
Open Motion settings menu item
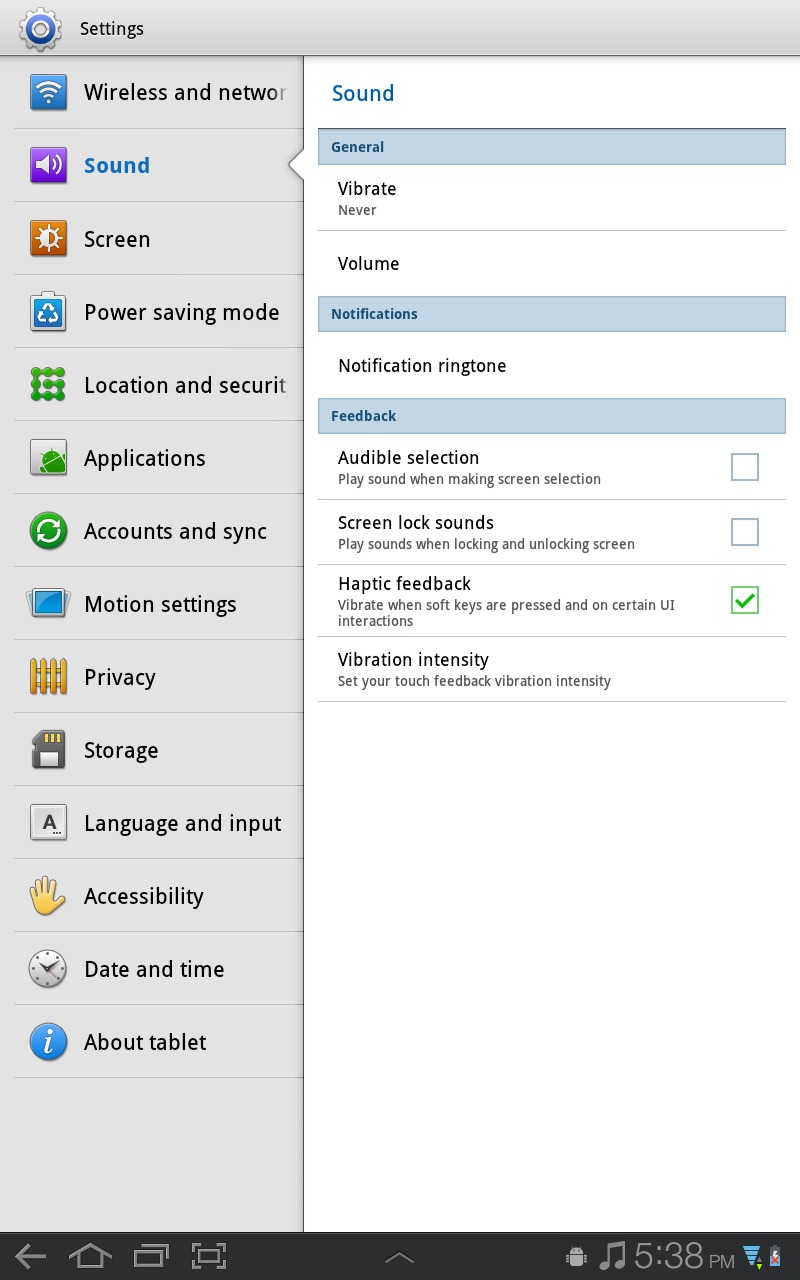[x=159, y=604]
